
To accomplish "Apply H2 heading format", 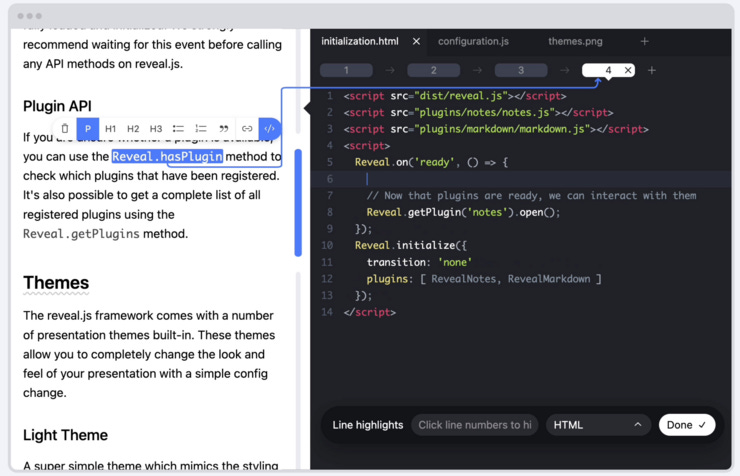I will [133, 129].
